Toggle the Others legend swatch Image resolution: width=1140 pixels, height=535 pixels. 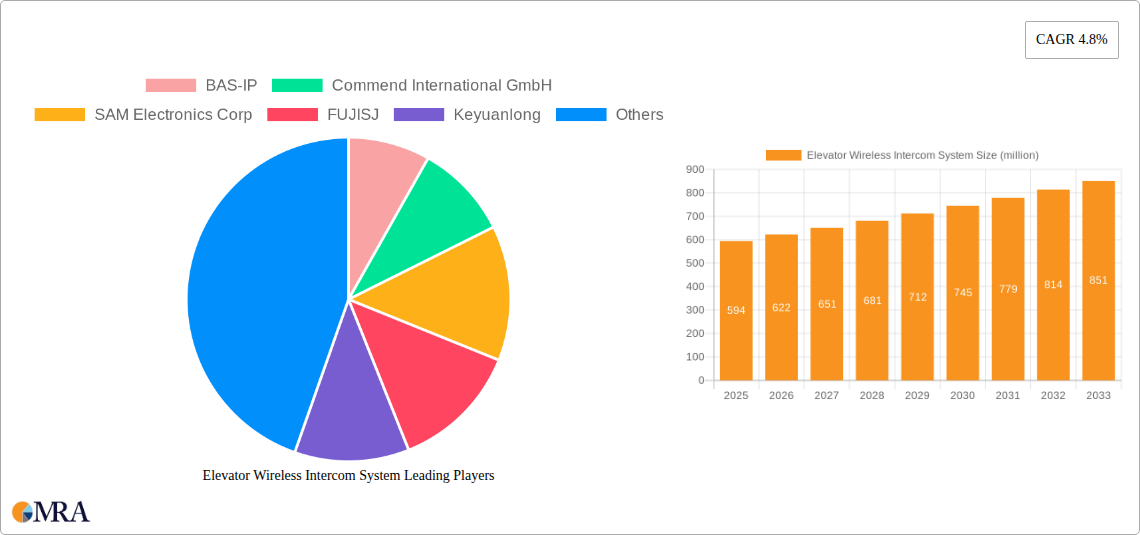[x=581, y=114]
